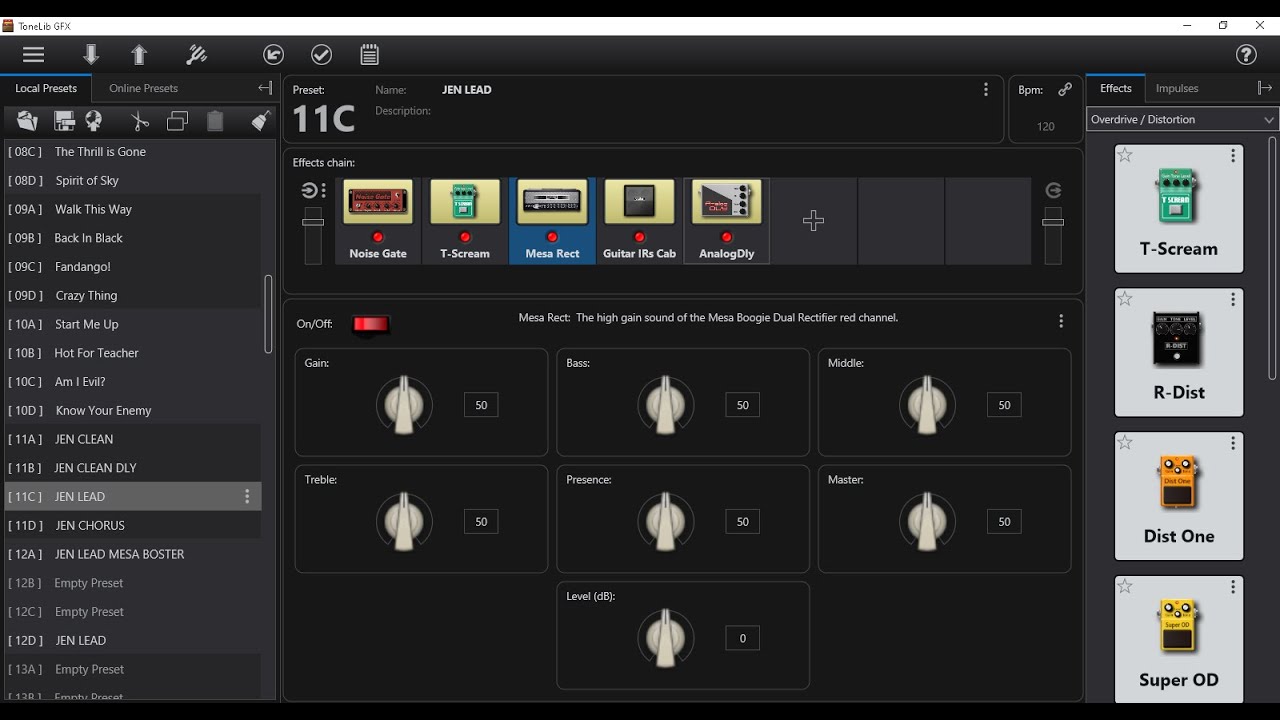Screen dimensions: 1280x720
Task: Favorite the T-Scream effect star
Action: coord(1125,155)
